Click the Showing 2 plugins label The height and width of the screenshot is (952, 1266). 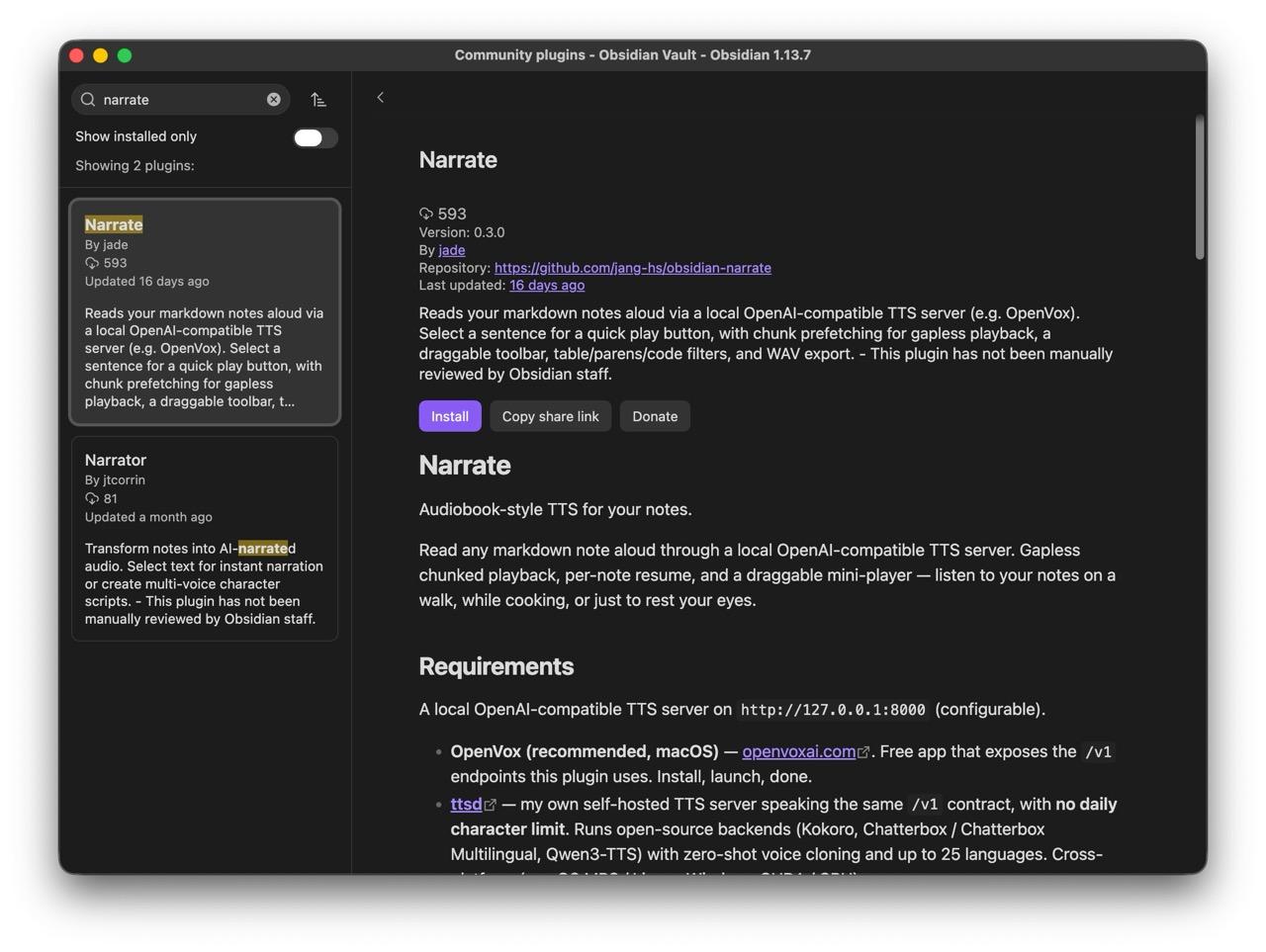tap(135, 165)
